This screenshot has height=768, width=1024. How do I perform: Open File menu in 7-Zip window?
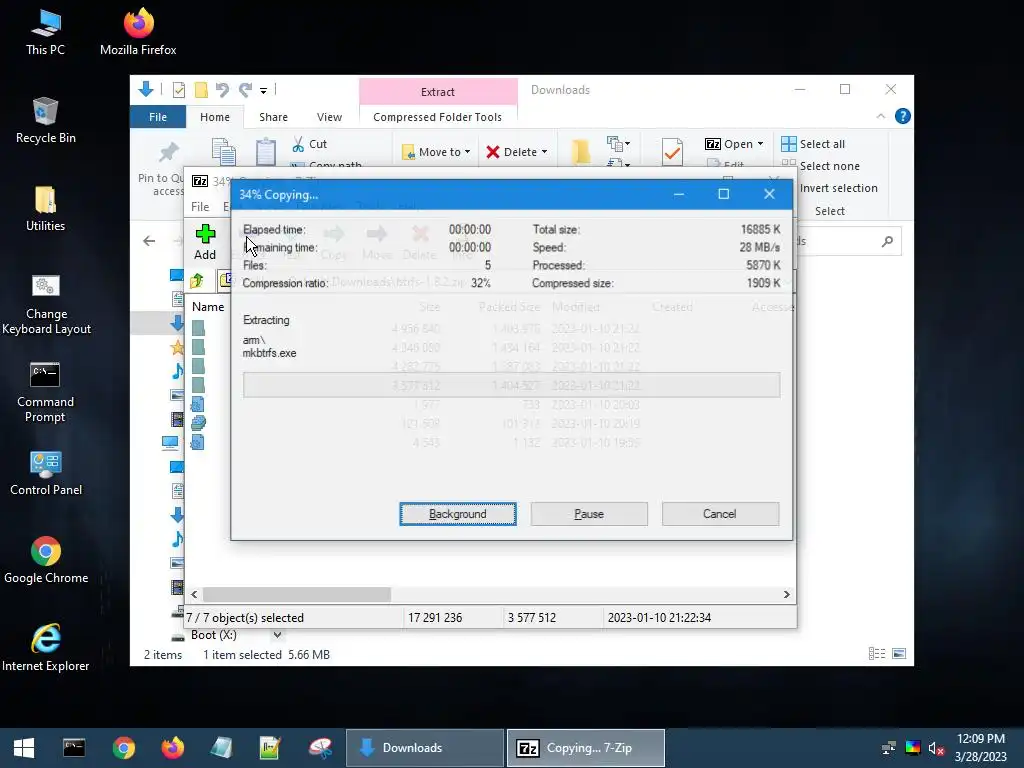(200, 207)
